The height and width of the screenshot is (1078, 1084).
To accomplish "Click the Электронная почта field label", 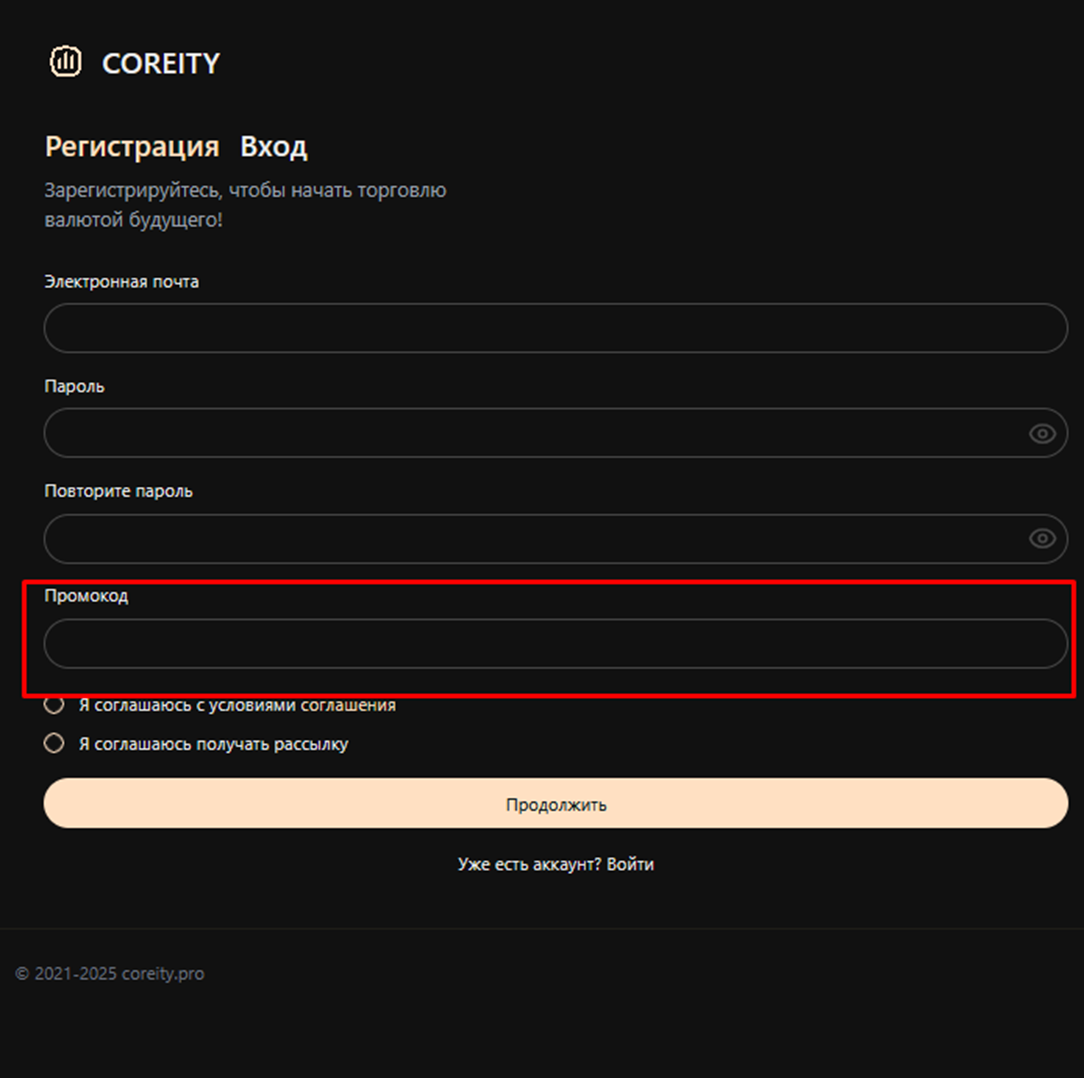I will tap(121, 282).
